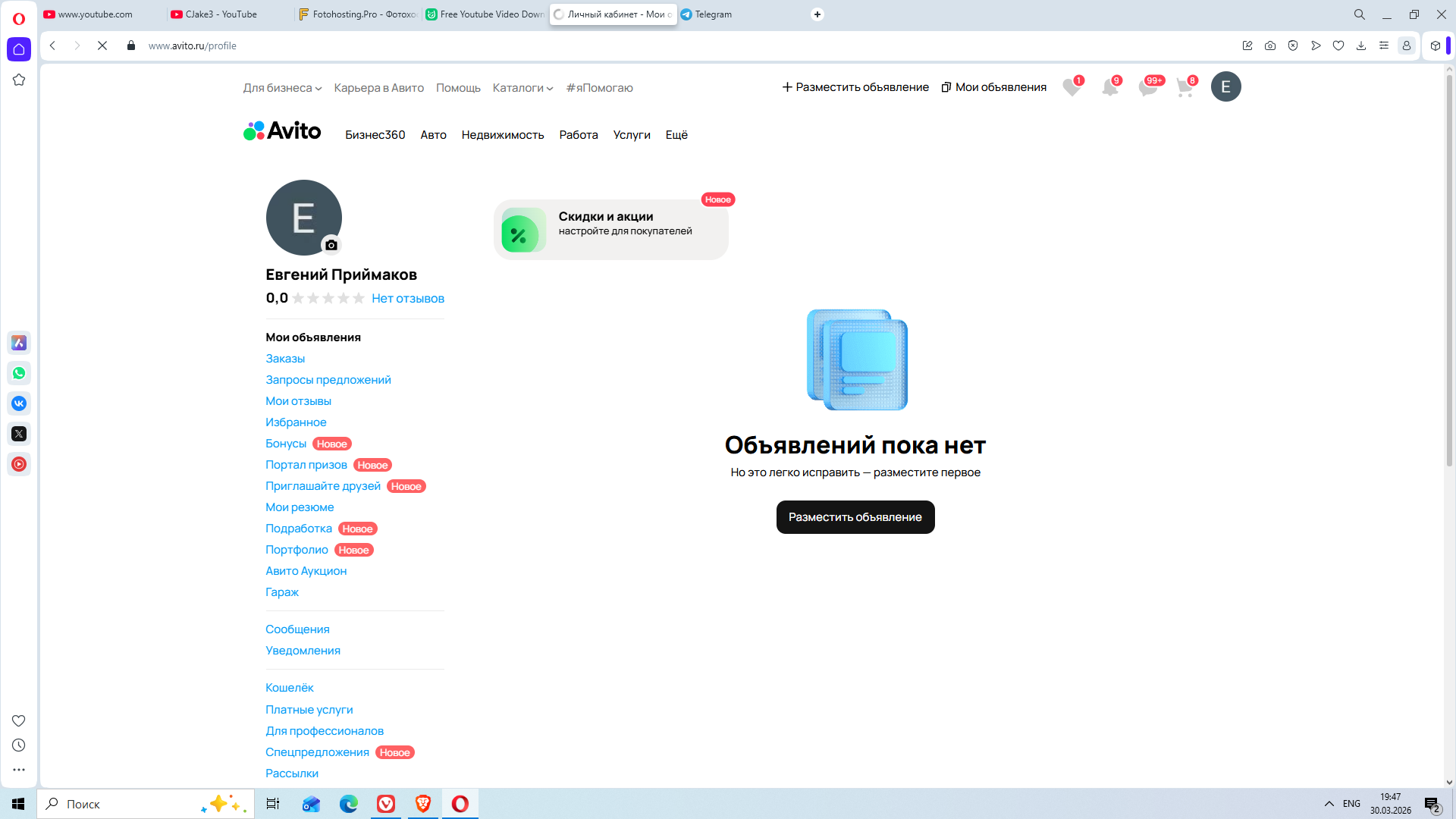The height and width of the screenshot is (819, 1456).
Task: Open favorites heart icon in Avito header
Action: coord(1072,88)
